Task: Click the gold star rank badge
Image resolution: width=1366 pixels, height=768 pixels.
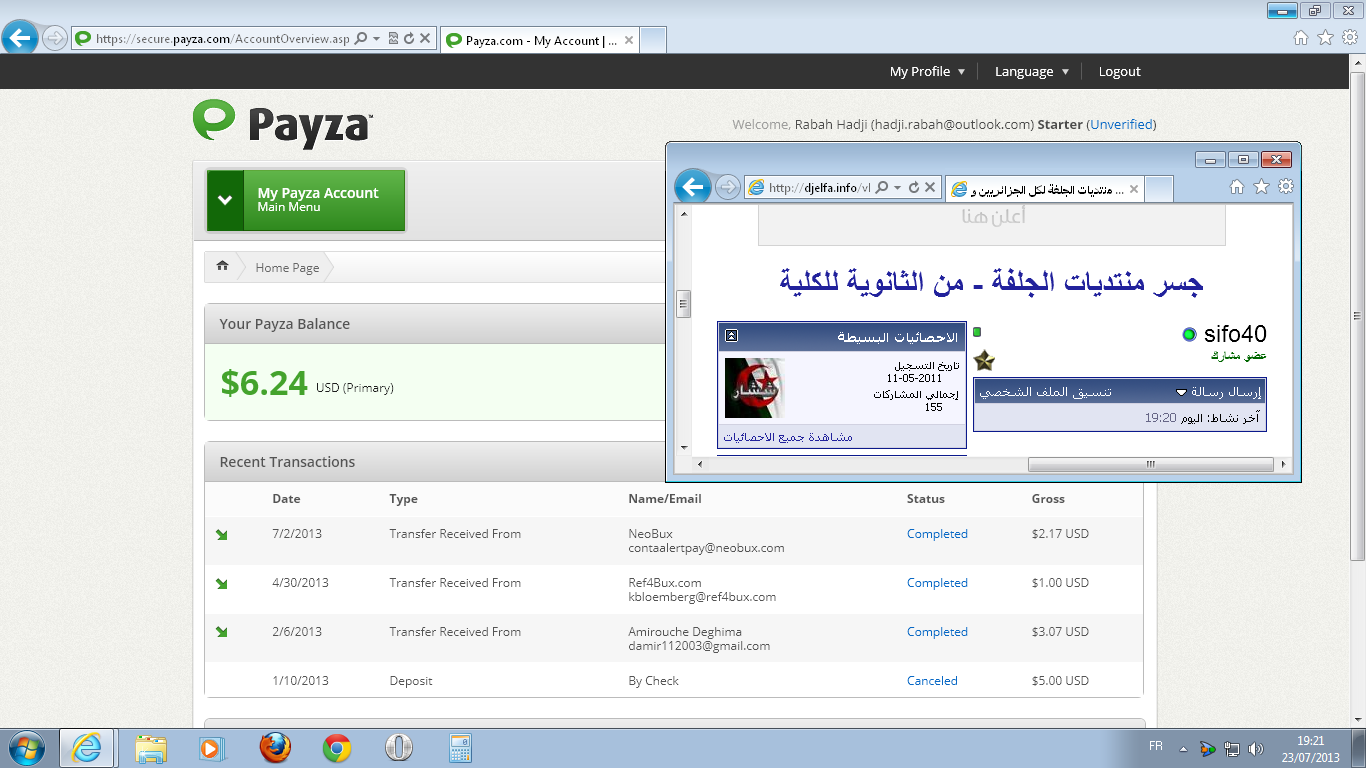Action: point(984,360)
